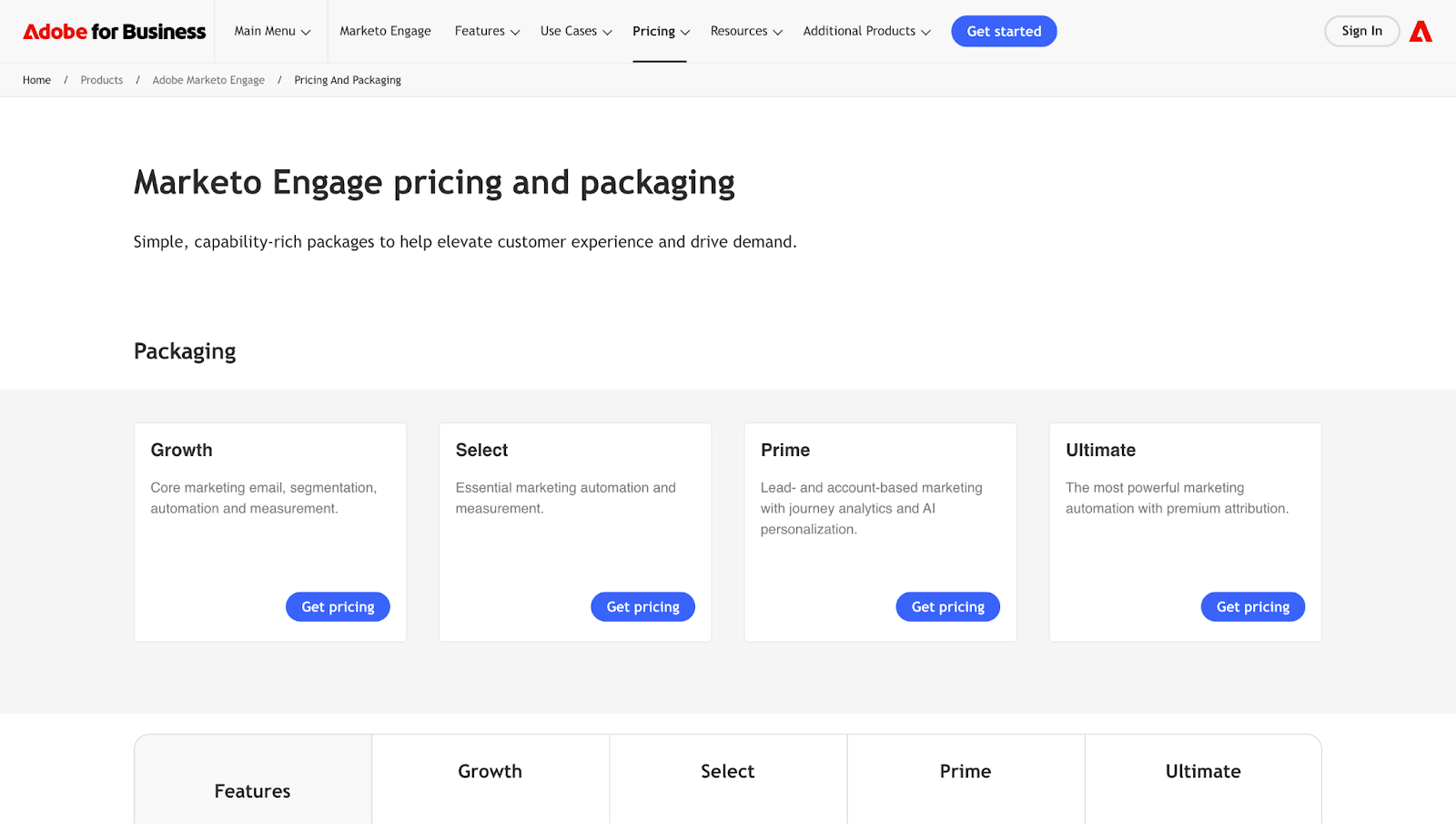
Task: Get pricing for Growth package
Action: 338,607
